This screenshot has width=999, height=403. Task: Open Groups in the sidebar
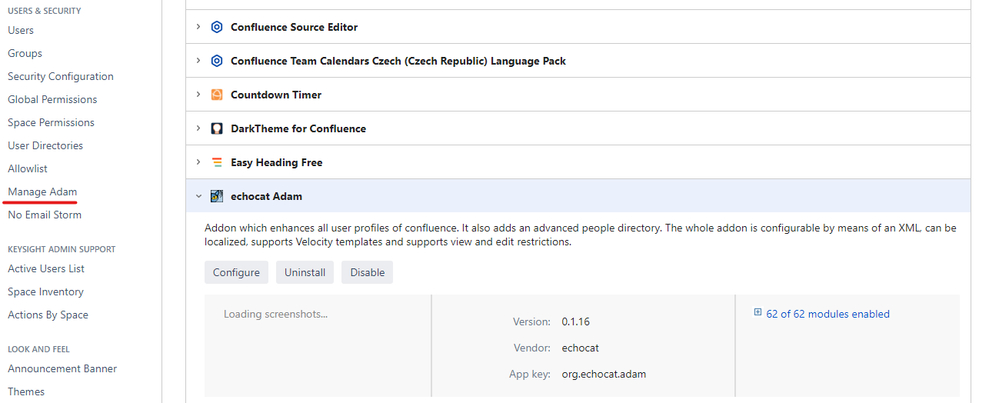pos(25,53)
